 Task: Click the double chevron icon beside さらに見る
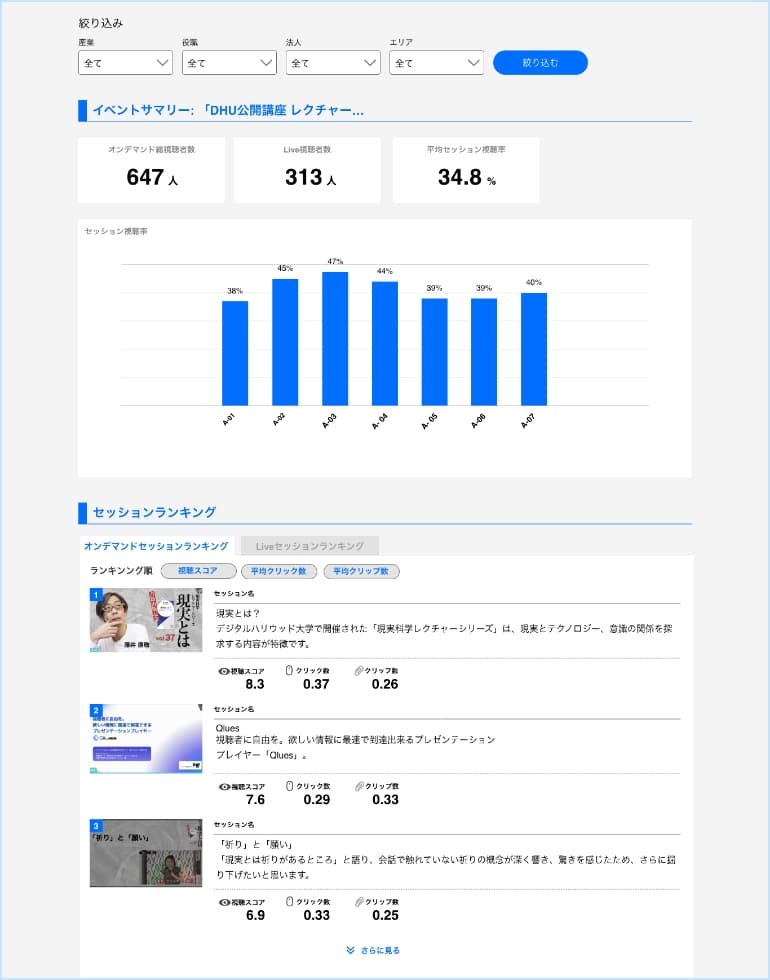350,951
